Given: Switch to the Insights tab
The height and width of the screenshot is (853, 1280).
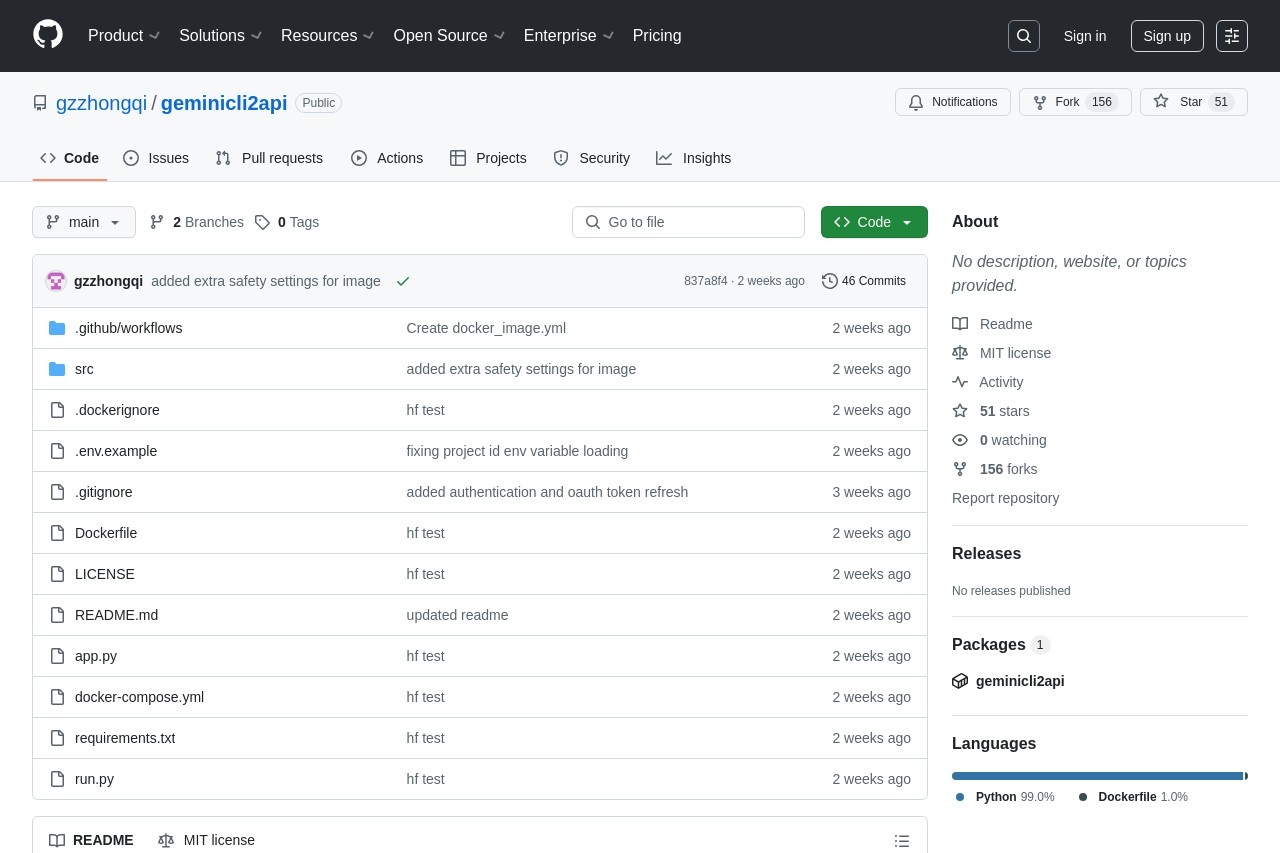Looking at the screenshot, I should [694, 158].
